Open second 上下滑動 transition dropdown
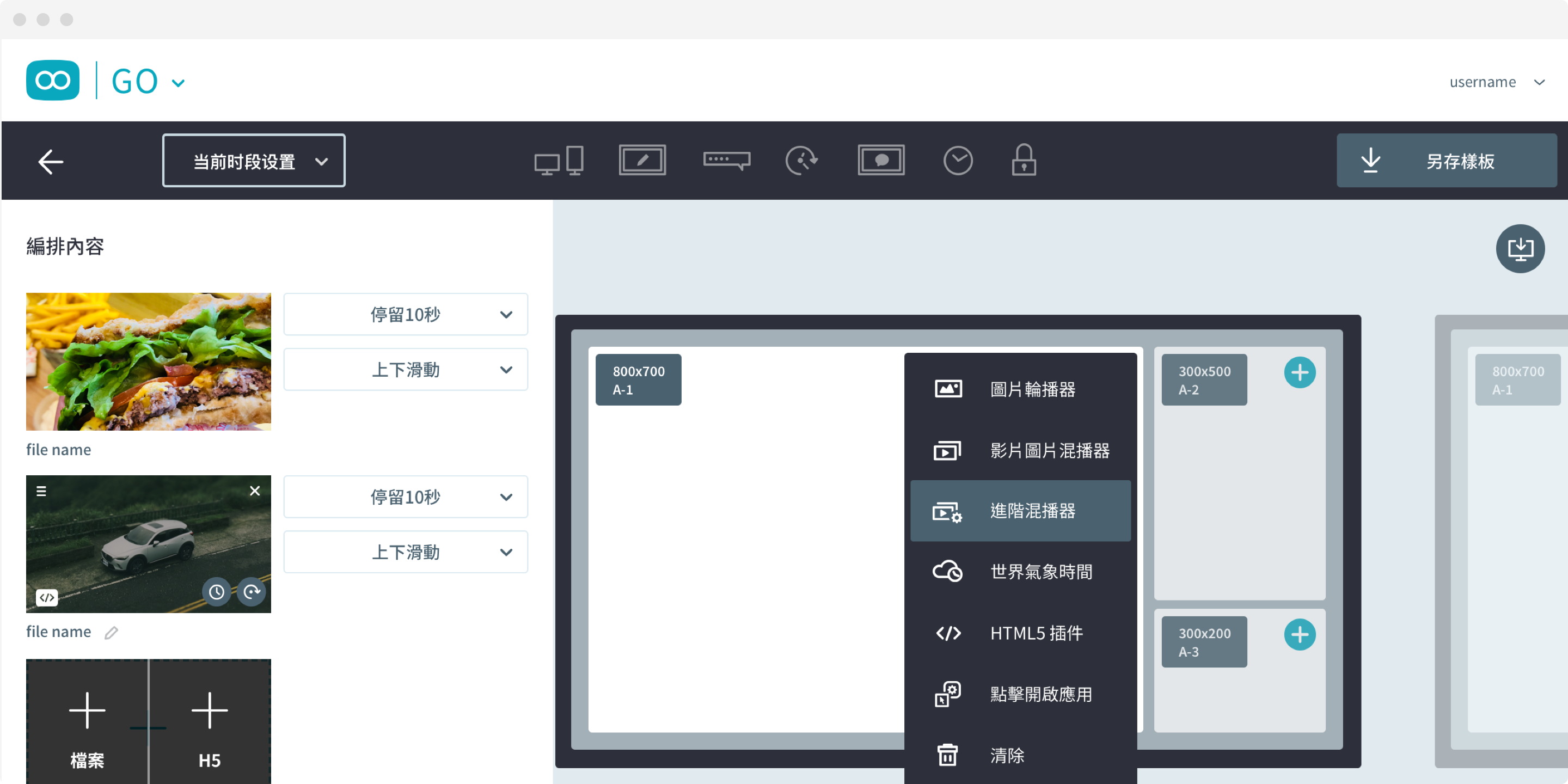Viewport: 1568px width, 784px height. [406, 552]
